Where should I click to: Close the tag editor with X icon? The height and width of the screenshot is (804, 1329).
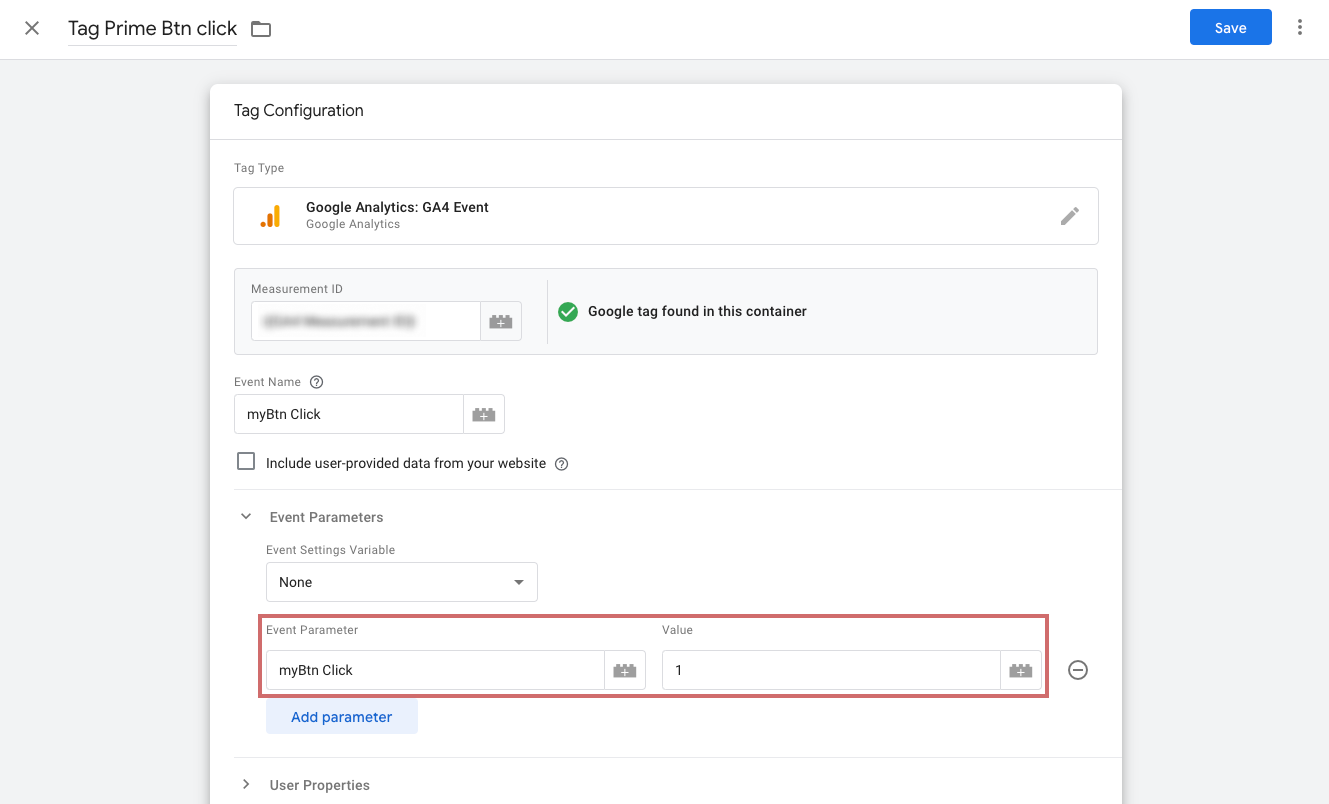coord(32,28)
